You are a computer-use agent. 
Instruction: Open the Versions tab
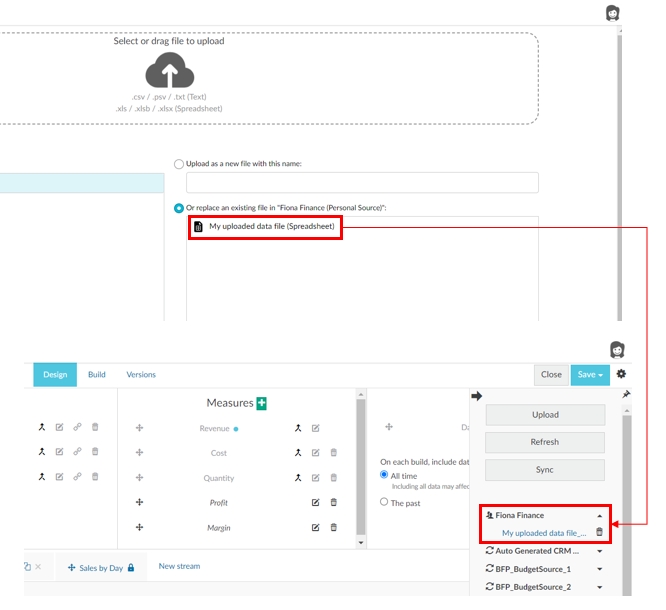141,375
